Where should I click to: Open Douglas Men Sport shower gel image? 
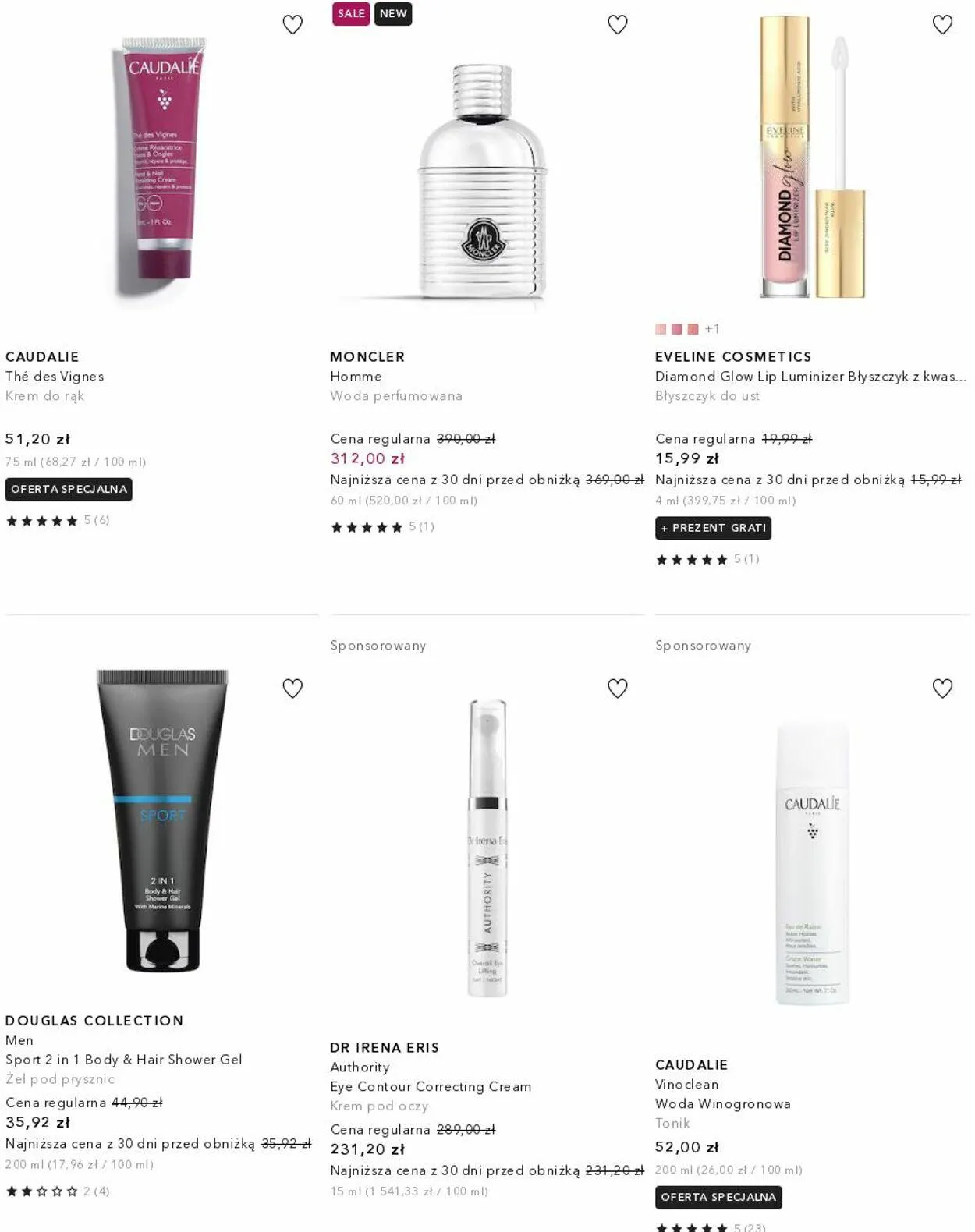click(x=162, y=820)
